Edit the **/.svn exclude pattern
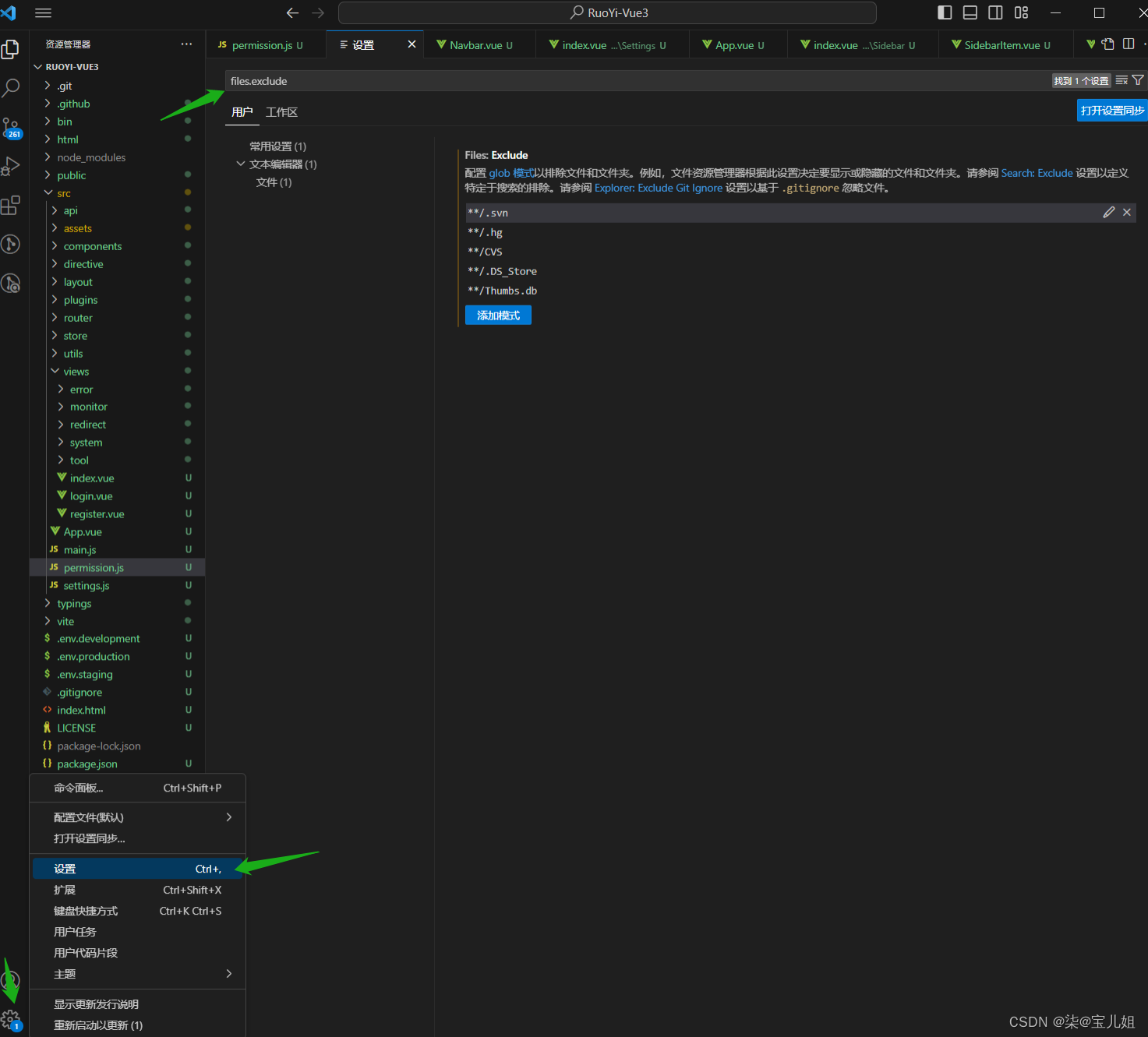This screenshot has width=1148, height=1037. click(1109, 212)
